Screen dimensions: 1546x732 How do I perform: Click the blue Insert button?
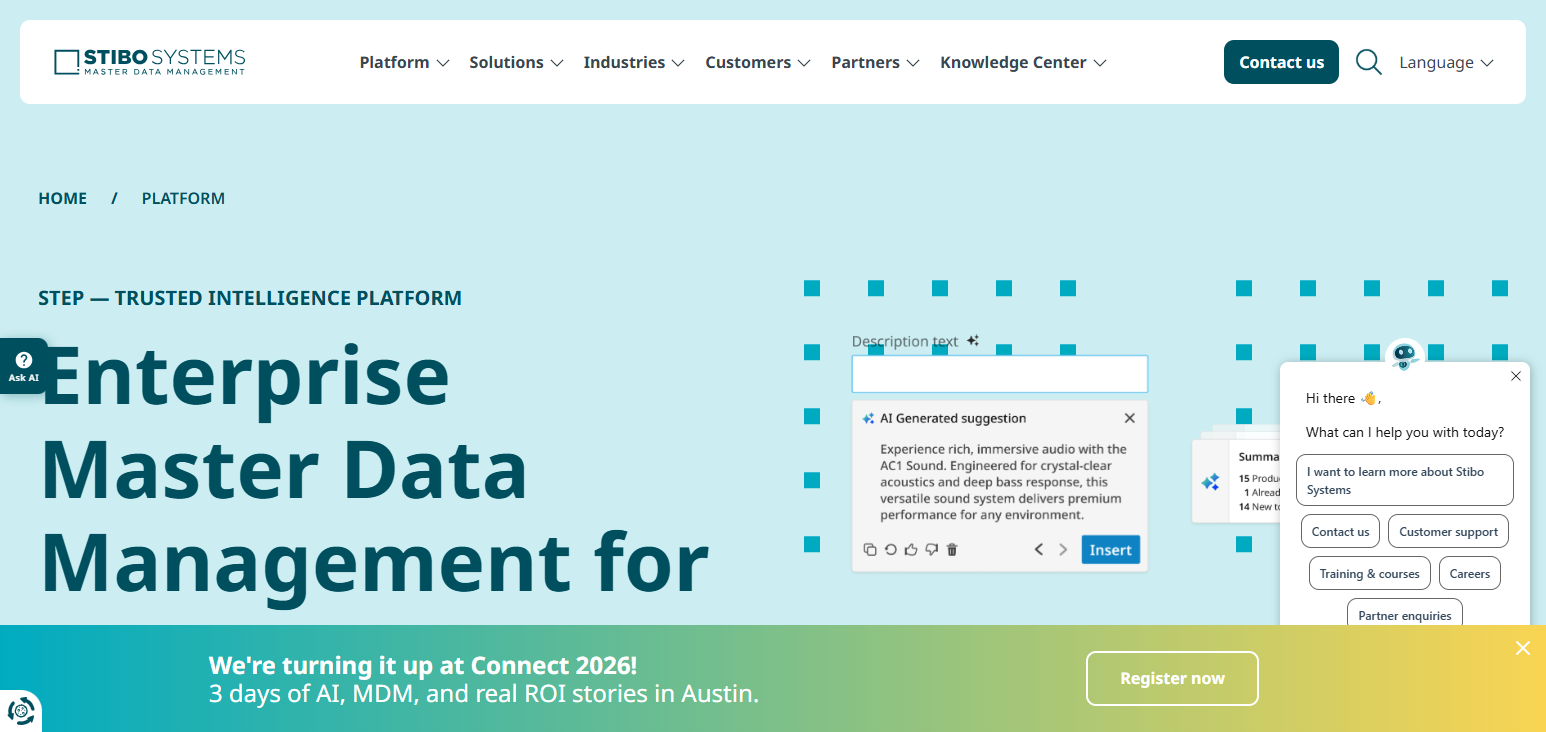point(1110,550)
